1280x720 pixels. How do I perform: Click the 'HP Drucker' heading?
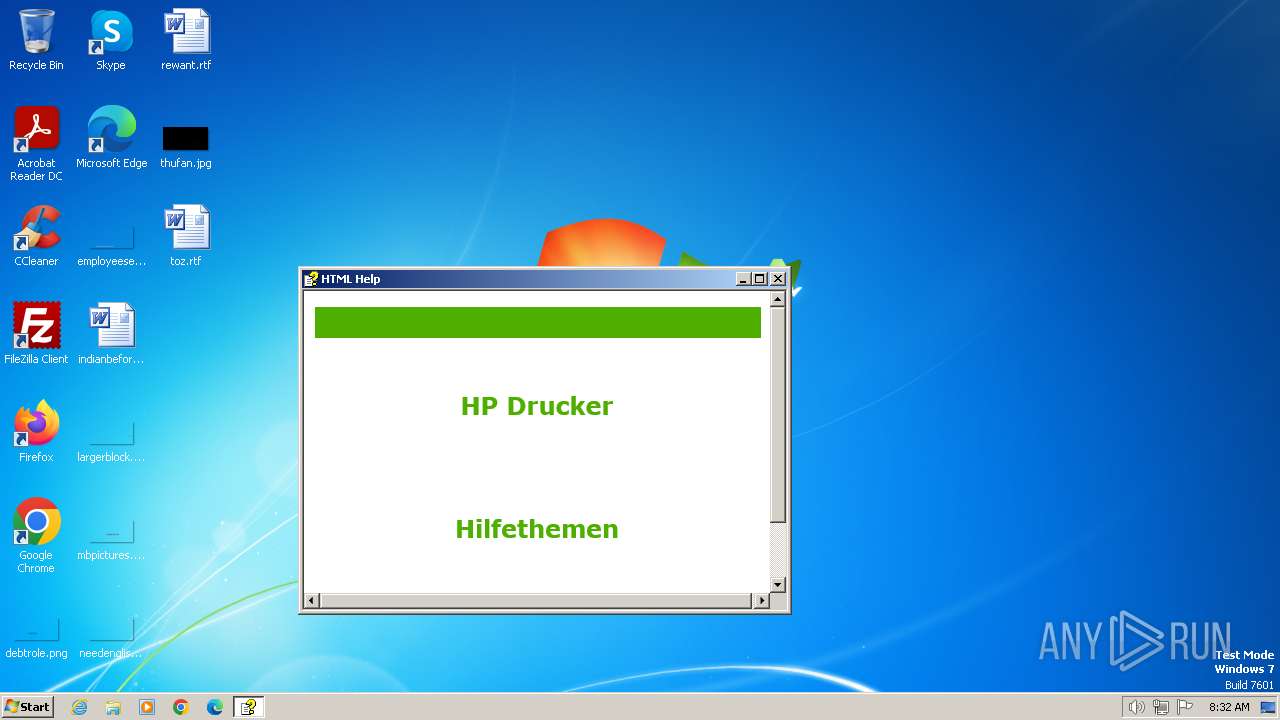coord(537,406)
